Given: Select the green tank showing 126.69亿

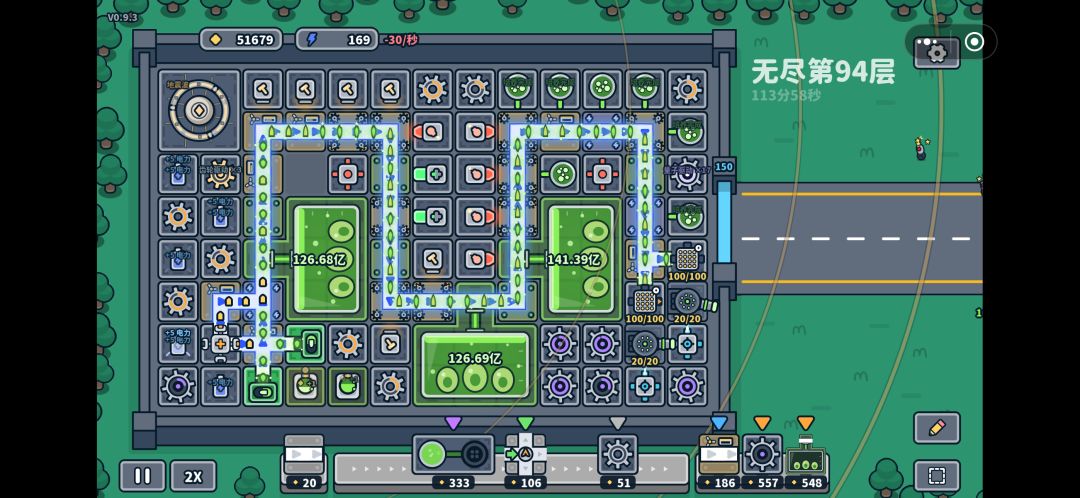Looking at the screenshot, I should [475, 364].
